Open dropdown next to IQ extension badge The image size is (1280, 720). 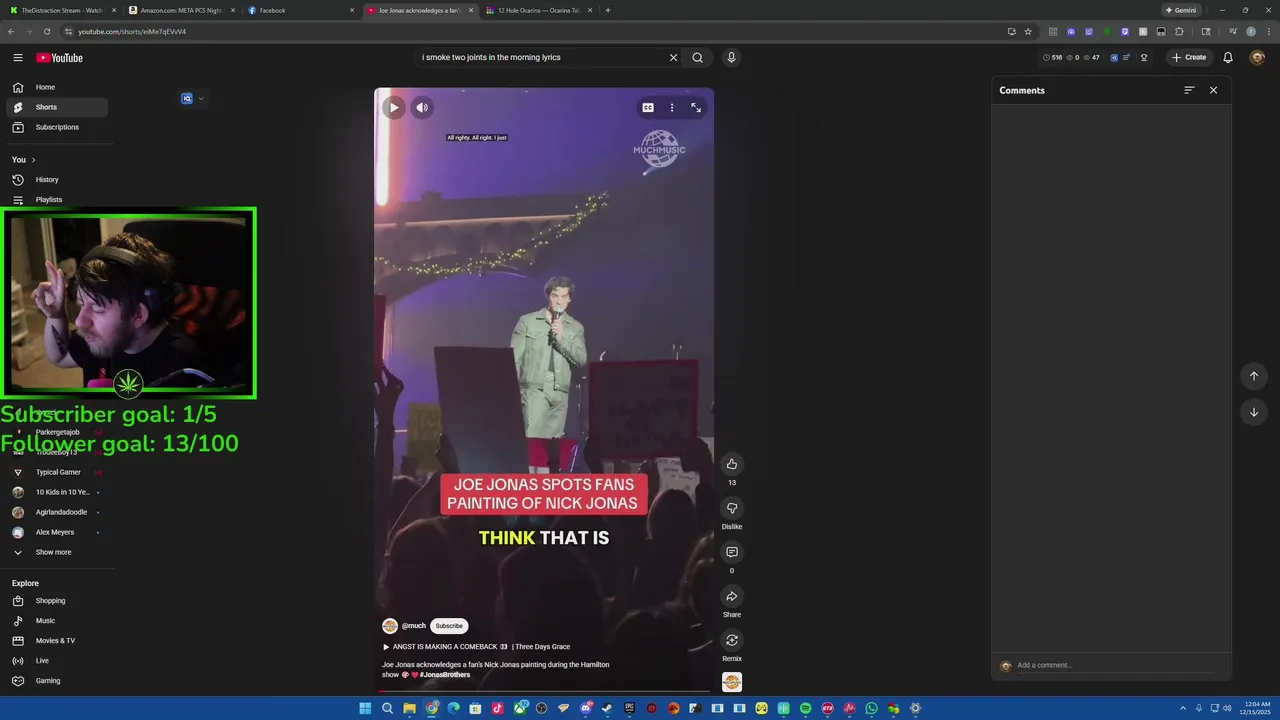click(x=201, y=99)
